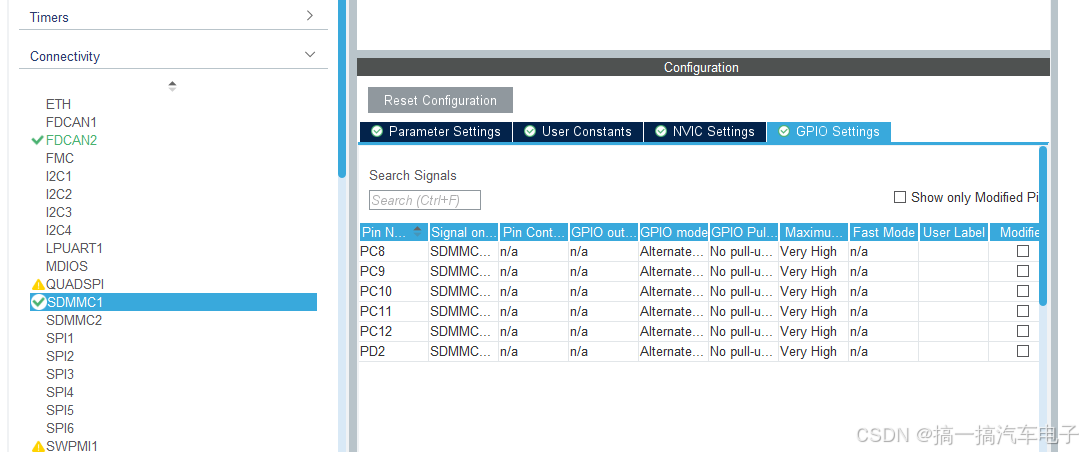Image resolution: width=1083 pixels, height=452 pixels.
Task: Select SWPMI1 peripheral
Action: (x=72, y=446)
